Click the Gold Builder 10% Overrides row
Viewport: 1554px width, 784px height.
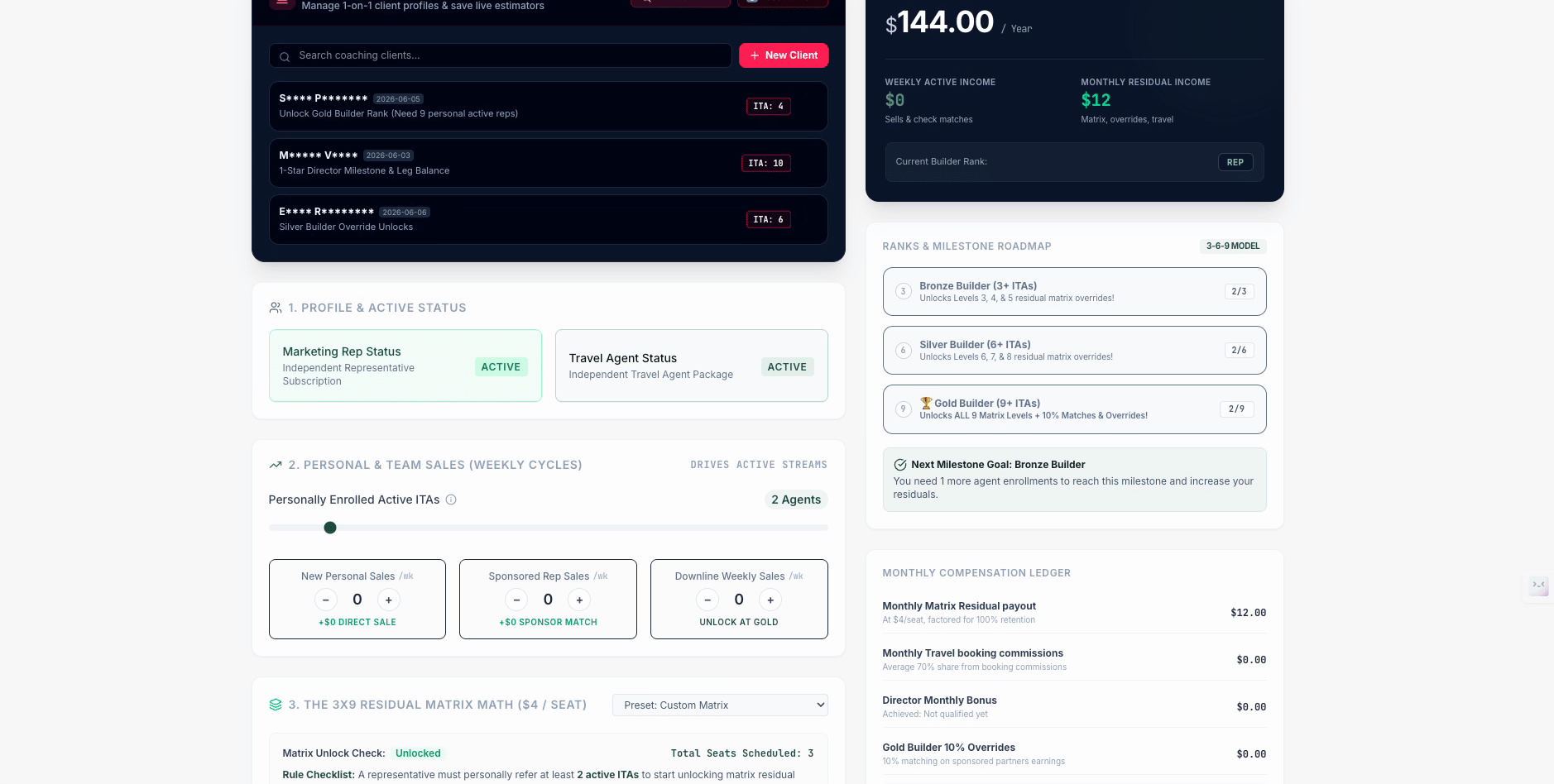pos(1074,753)
